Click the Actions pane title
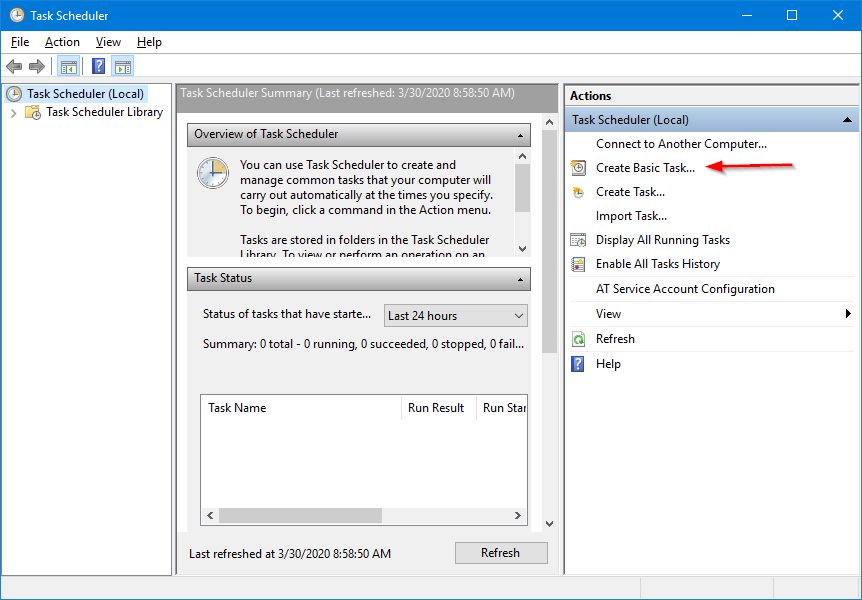The width and height of the screenshot is (862, 600). (590, 96)
